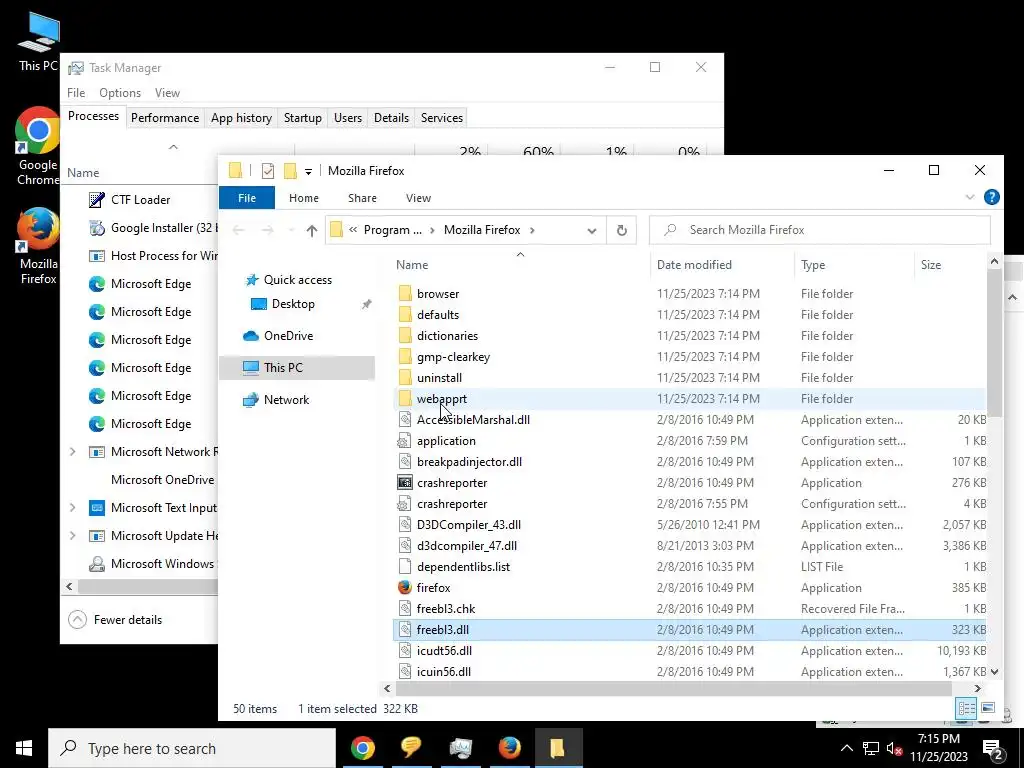The height and width of the screenshot is (768, 1024).
Task: Switch to the Startup tab
Action: point(302,118)
